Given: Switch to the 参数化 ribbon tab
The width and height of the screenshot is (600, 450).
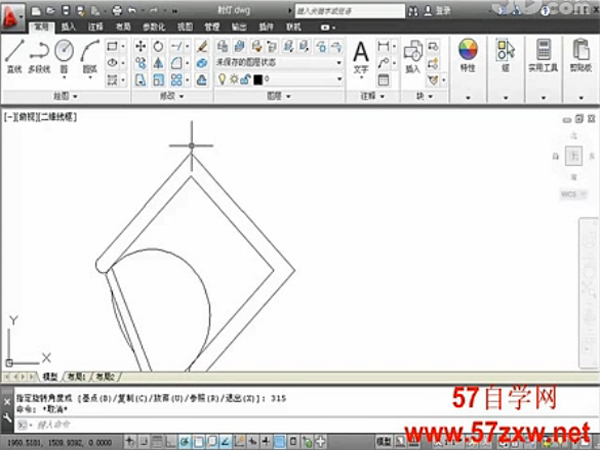Looking at the screenshot, I should click(x=153, y=27).
